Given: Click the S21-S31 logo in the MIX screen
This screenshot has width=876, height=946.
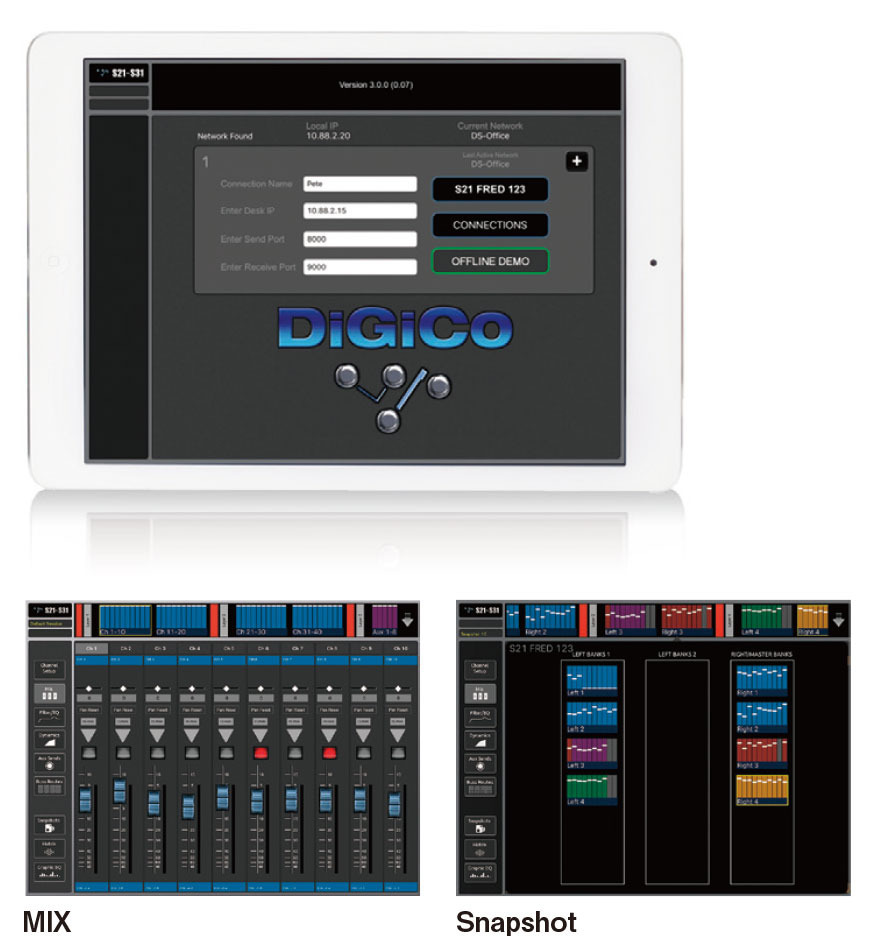Looking at the screenshot, I should [51, 611].
